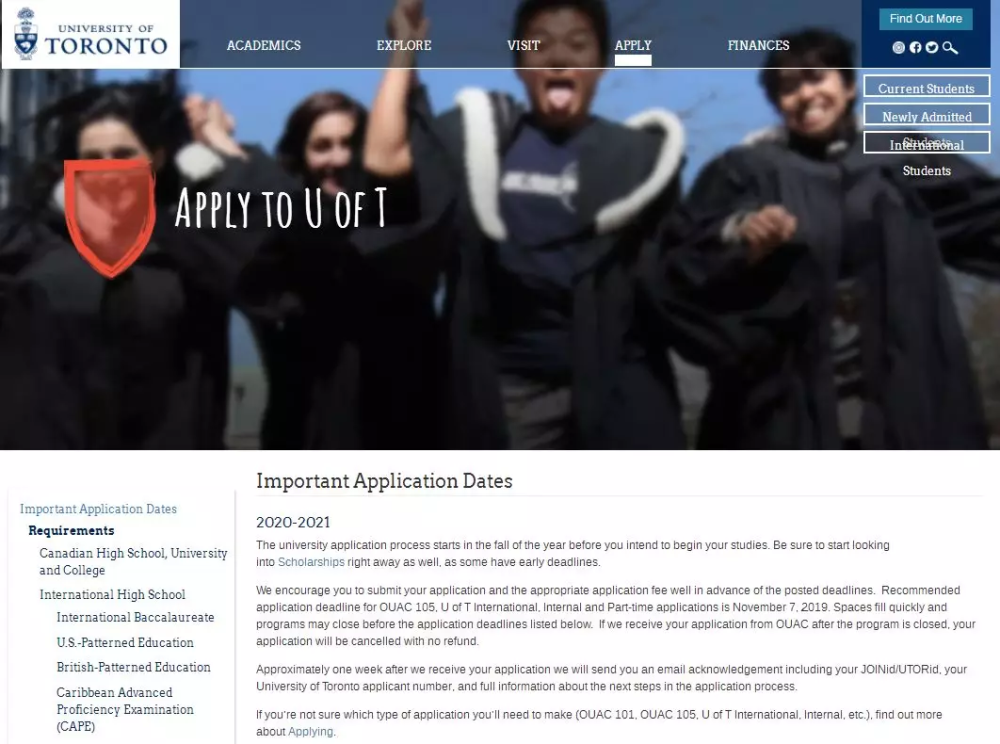Open International High School sidebar item
1000x744 pixels.
(x=112, y=594)
